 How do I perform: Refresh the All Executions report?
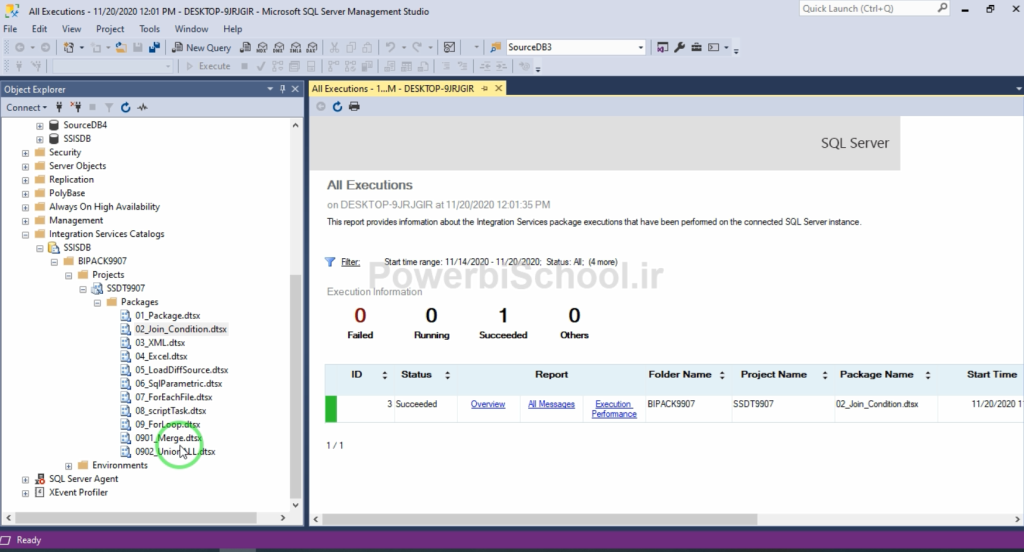coord(338,107)
